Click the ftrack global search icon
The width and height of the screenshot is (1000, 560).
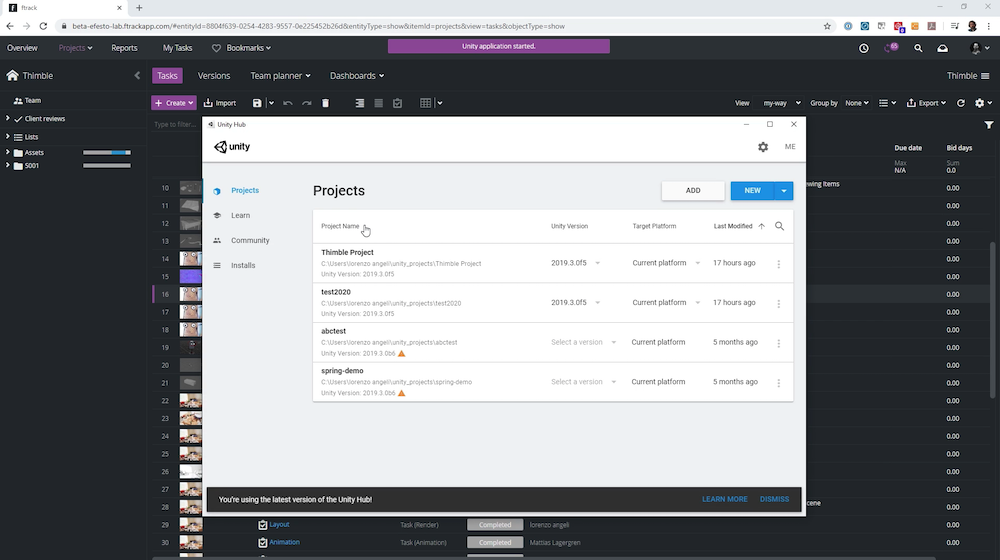pos(918,48)
